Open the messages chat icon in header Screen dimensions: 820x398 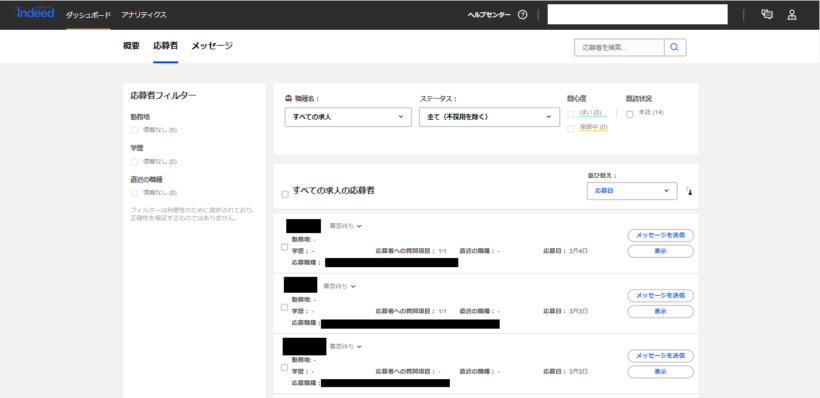coord(767,15)
